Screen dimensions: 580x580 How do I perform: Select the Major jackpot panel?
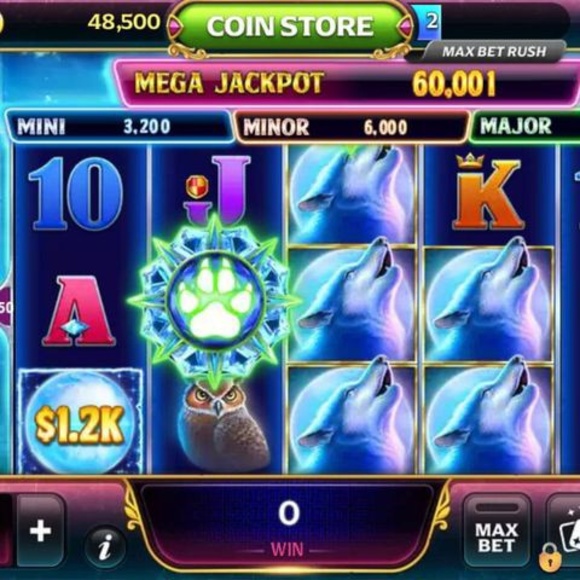click(x=525, y=127)
